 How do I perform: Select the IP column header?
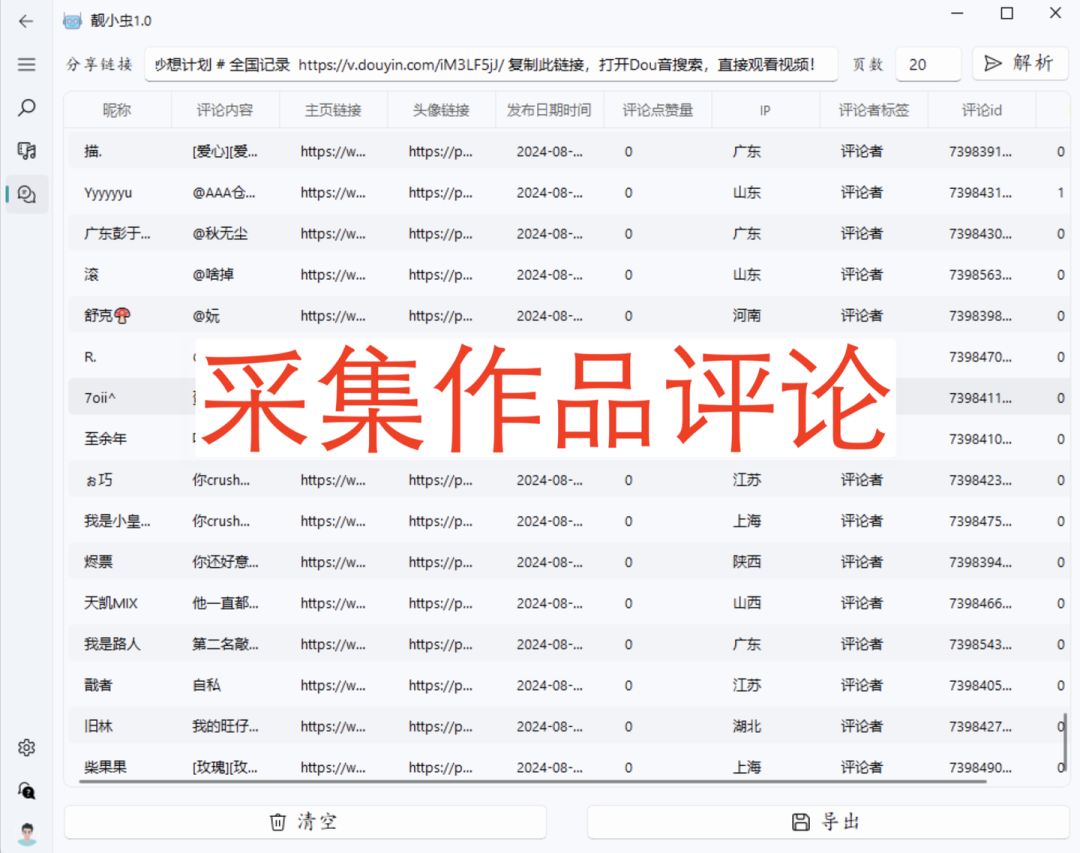point(765,110)
